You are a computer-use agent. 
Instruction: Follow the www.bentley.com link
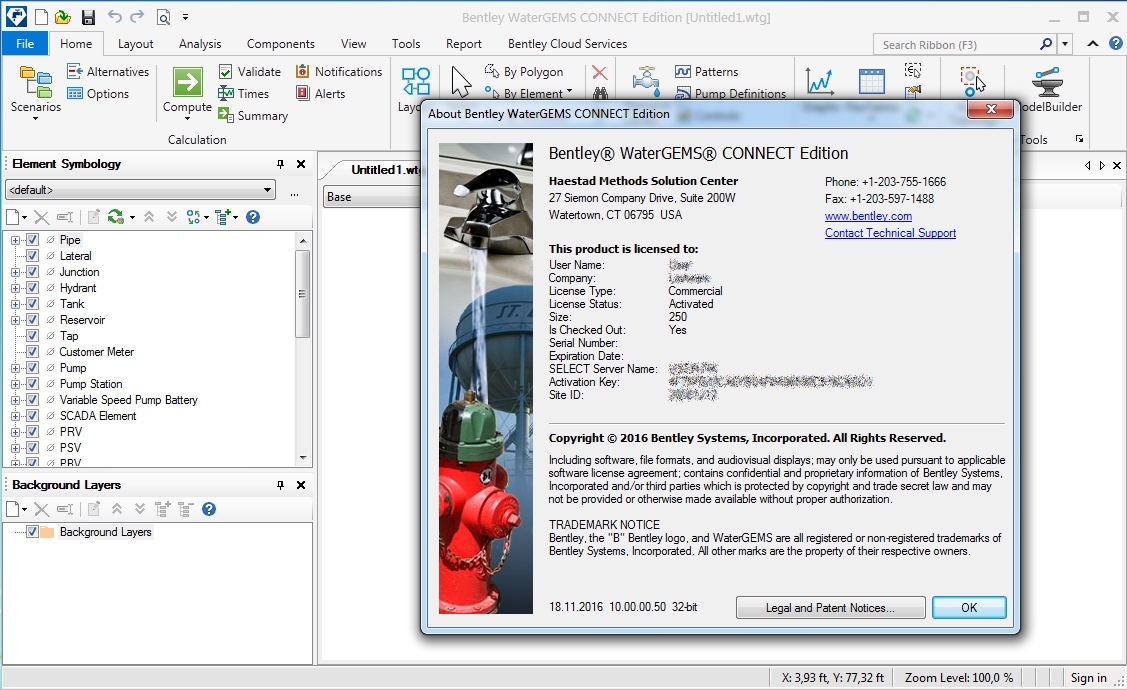click(868, 216)
